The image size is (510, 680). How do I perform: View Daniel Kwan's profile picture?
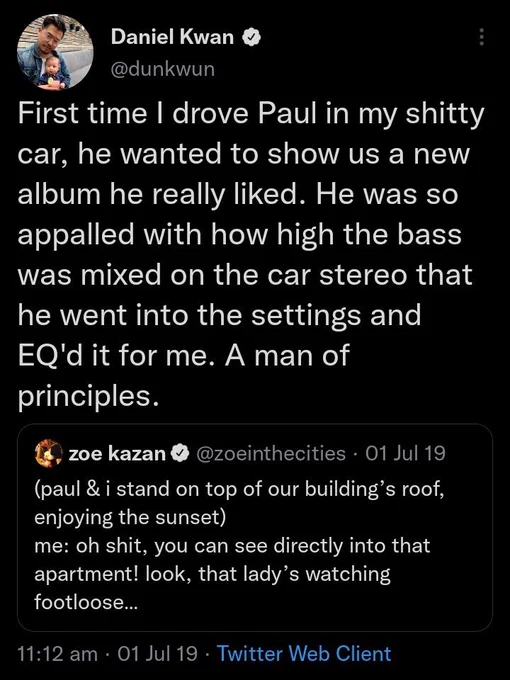(55, 52)
